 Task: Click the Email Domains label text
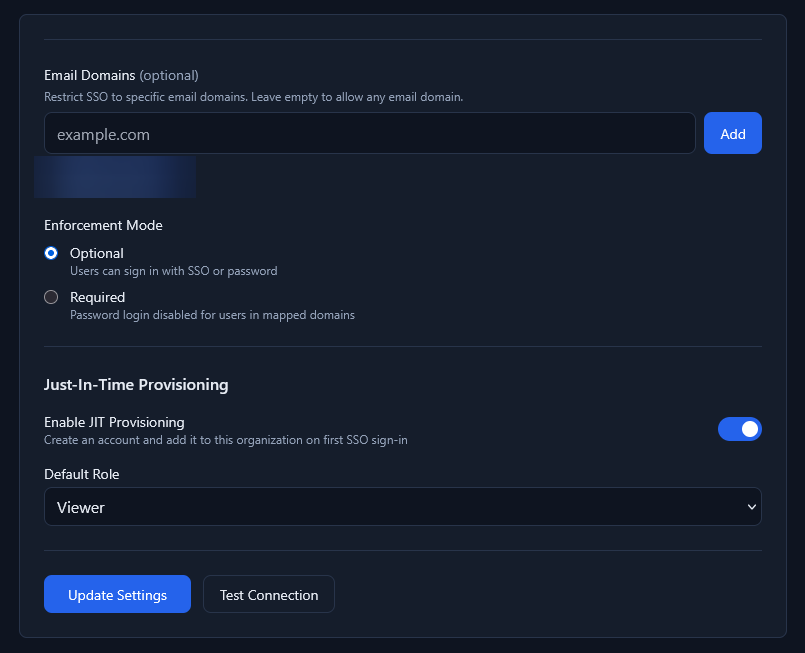[x=90, y=75]
